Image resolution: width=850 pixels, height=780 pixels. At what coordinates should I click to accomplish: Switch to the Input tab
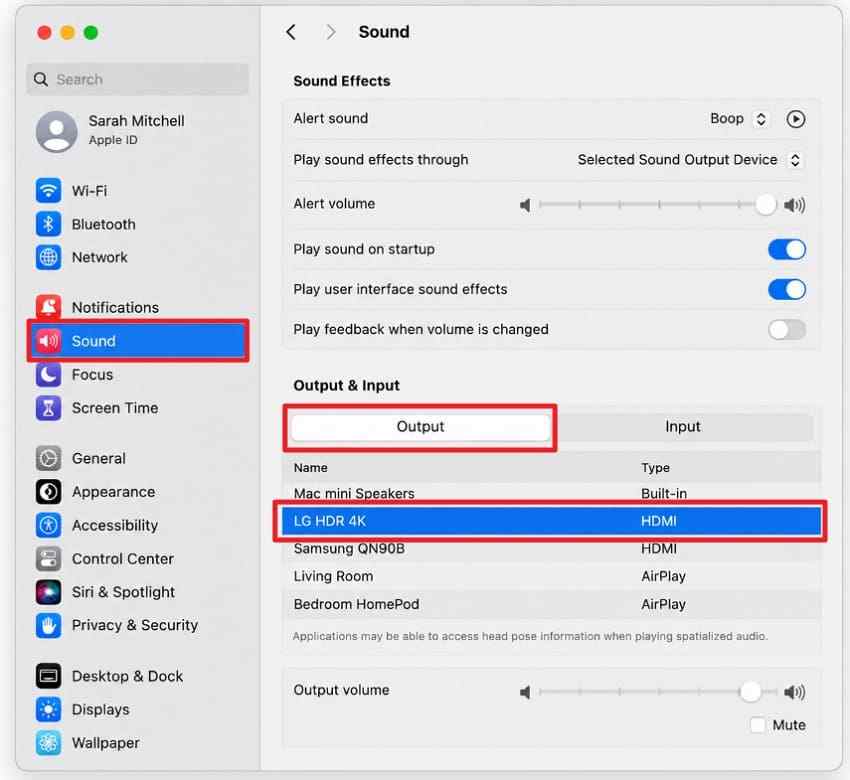682,427
